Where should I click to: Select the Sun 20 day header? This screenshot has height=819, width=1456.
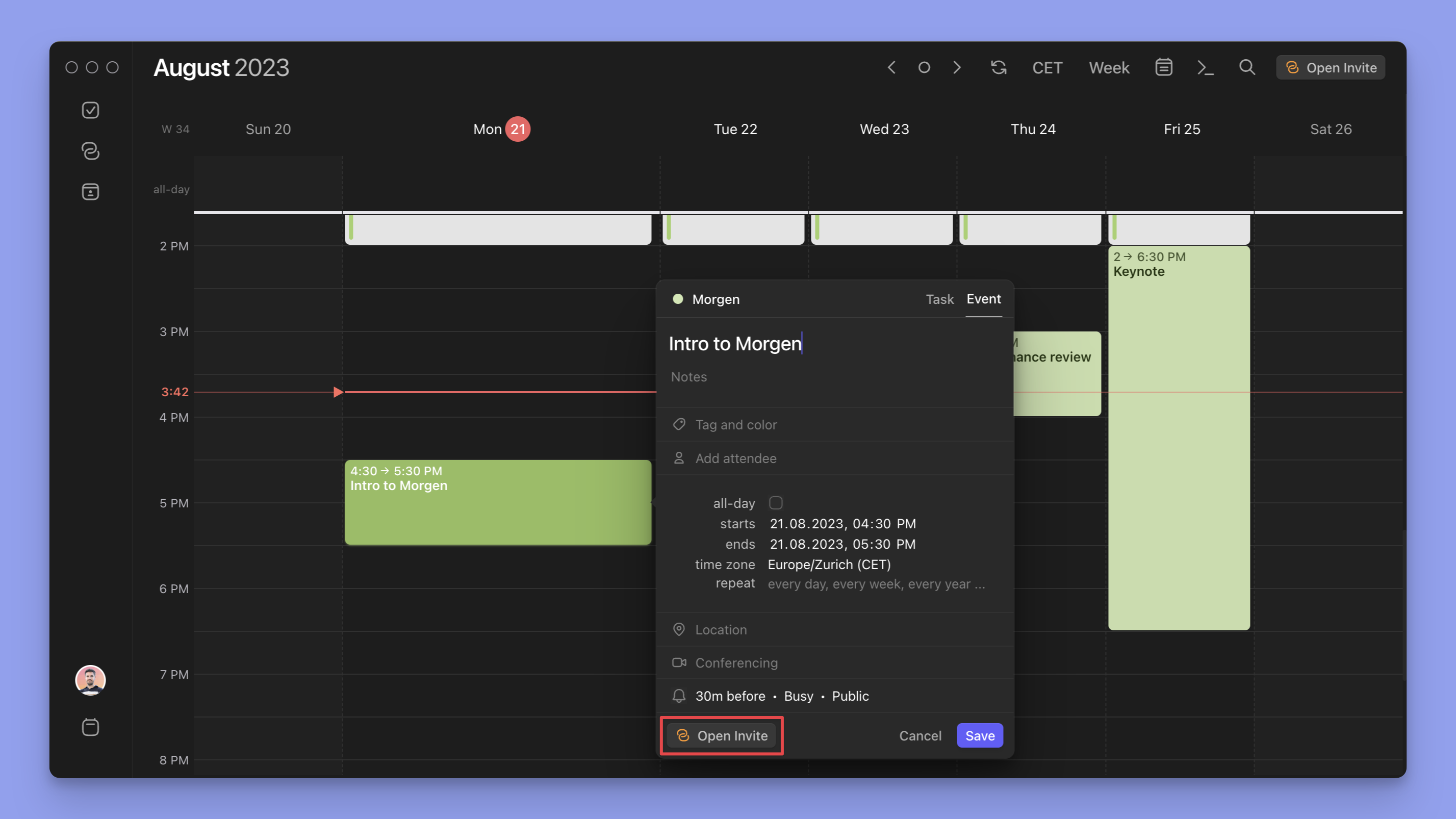coord(268,129)
